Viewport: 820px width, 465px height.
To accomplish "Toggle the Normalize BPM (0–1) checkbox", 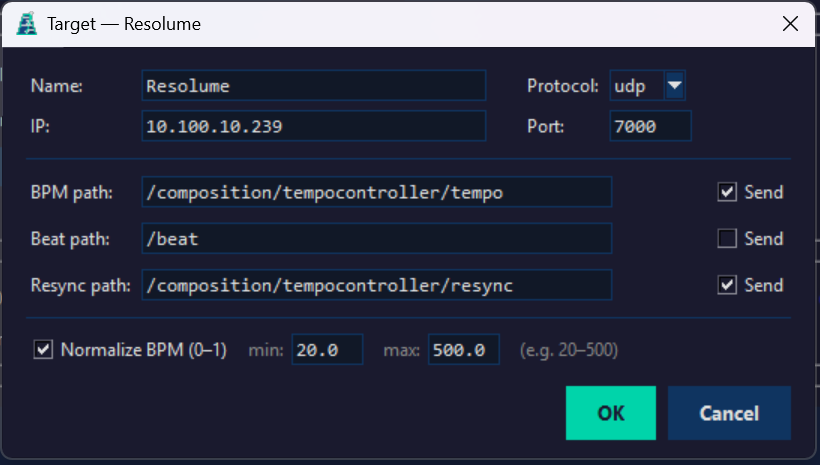I will coord(43,349).
